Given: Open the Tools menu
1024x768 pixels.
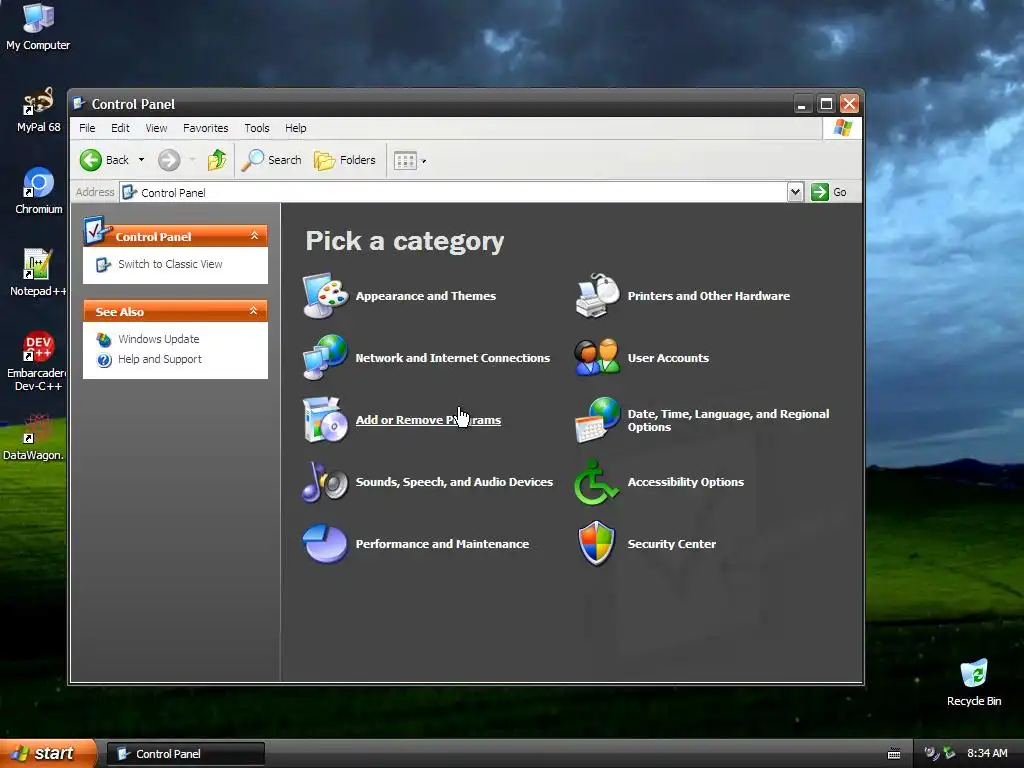Looking at the screenshot, I should [257, 128].
